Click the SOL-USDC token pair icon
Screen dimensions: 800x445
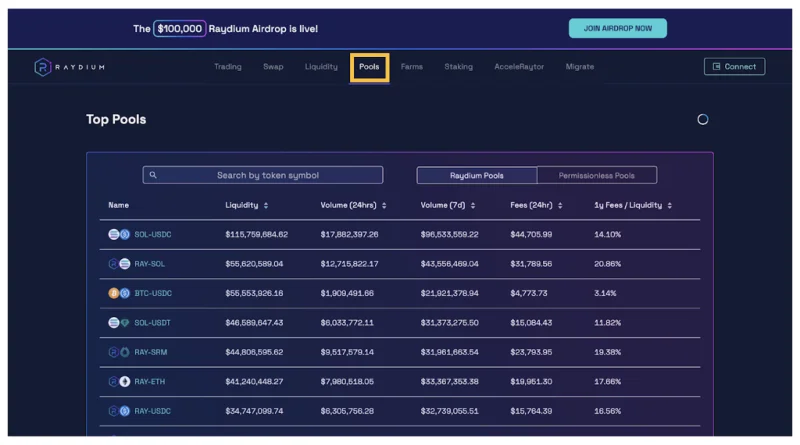[x=119, y=234]
